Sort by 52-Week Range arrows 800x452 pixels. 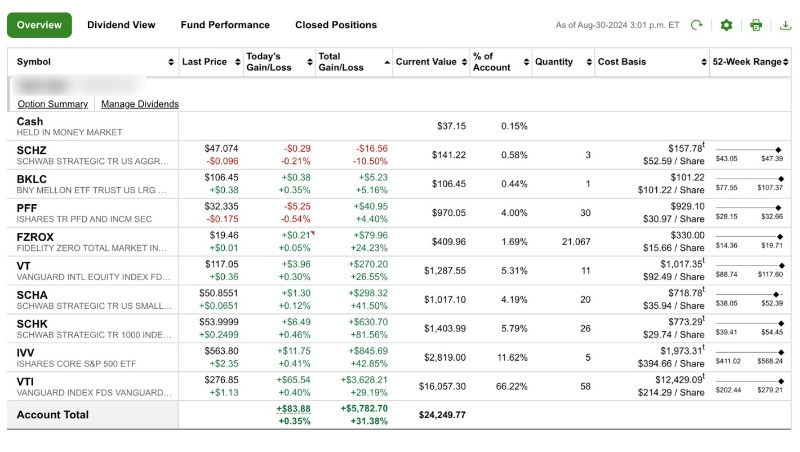[x=787, y=62]
